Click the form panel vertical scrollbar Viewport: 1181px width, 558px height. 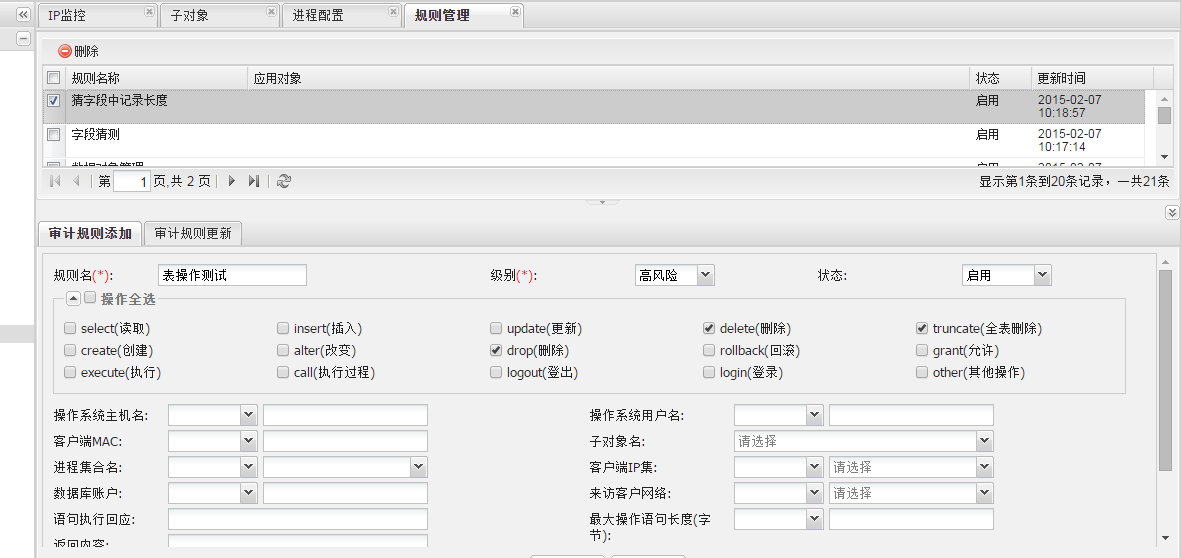click(x=1165, y=370)
